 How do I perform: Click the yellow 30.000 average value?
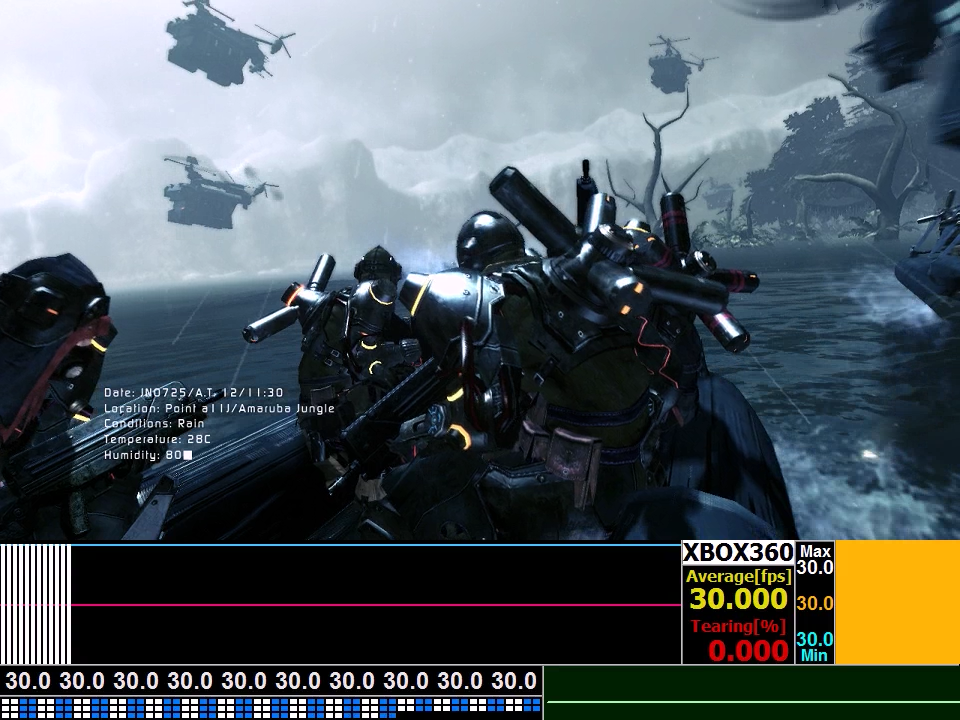(x=738, y=599)
